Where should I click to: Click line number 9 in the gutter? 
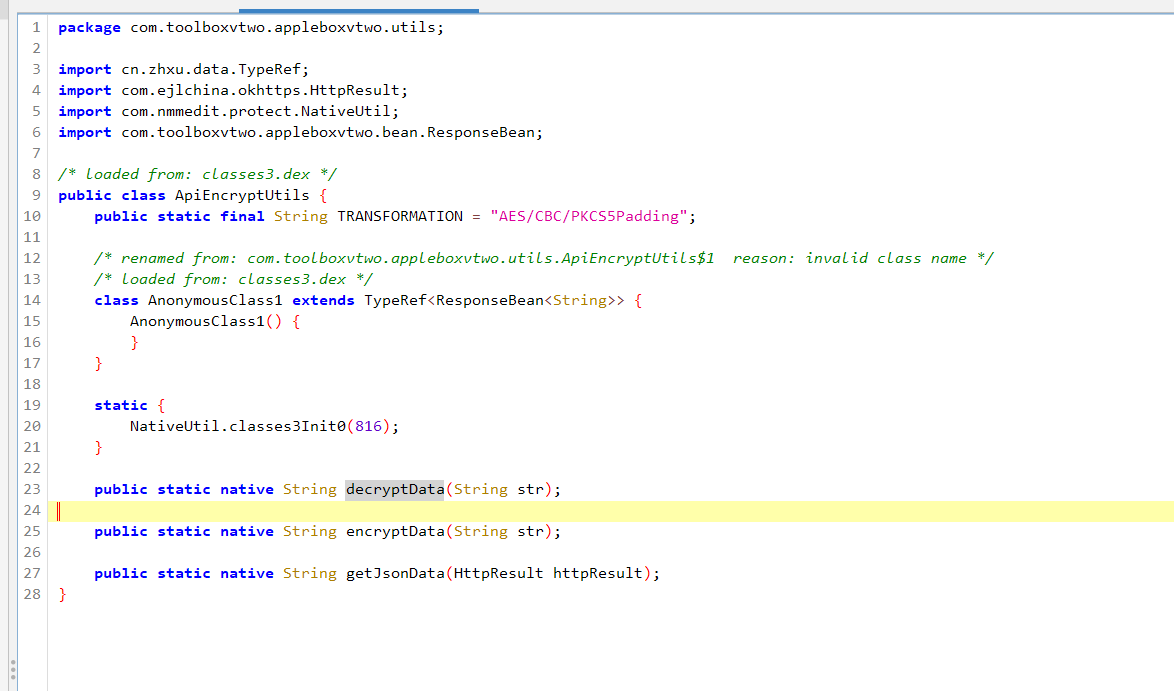point(35,195)
